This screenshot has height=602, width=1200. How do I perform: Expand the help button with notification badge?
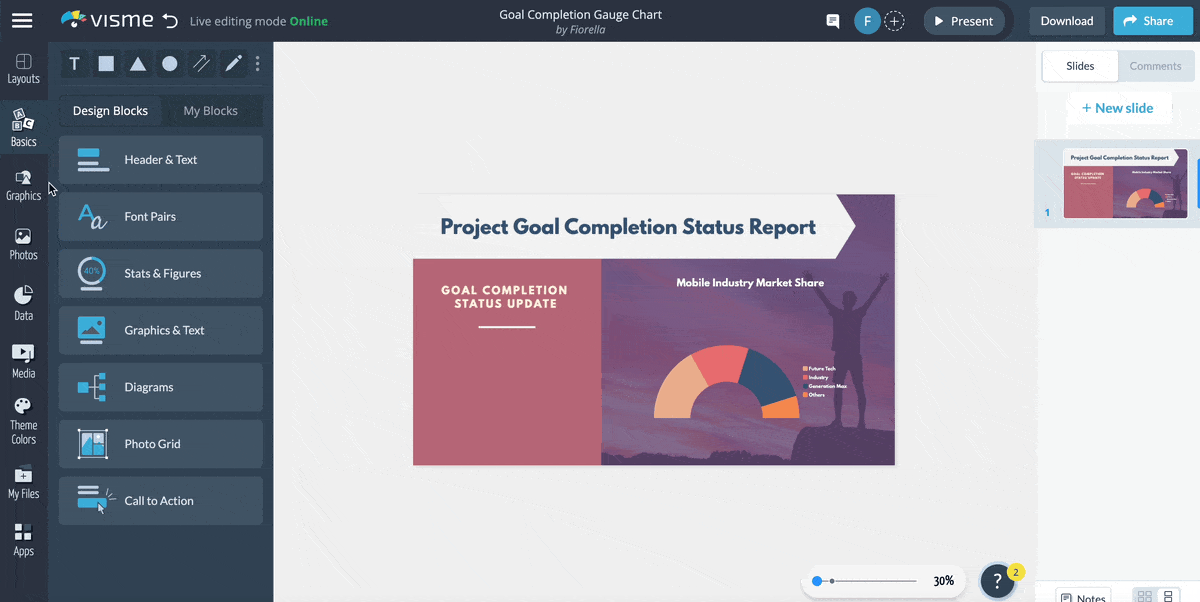[x=997, y=580]
